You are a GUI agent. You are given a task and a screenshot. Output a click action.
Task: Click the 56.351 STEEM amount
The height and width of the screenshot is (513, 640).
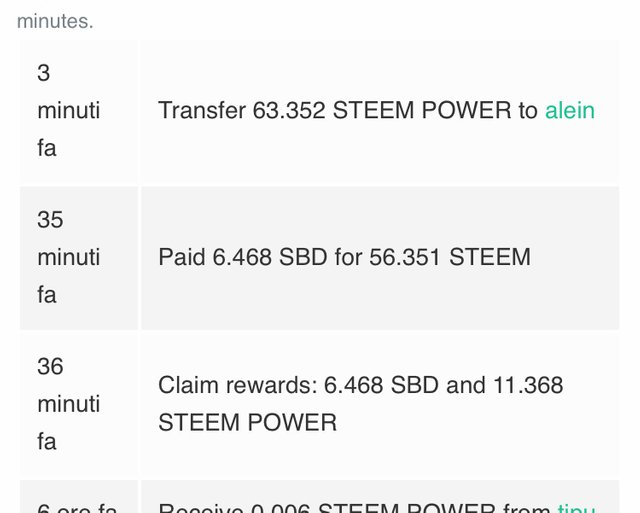[x=449, y=257]
